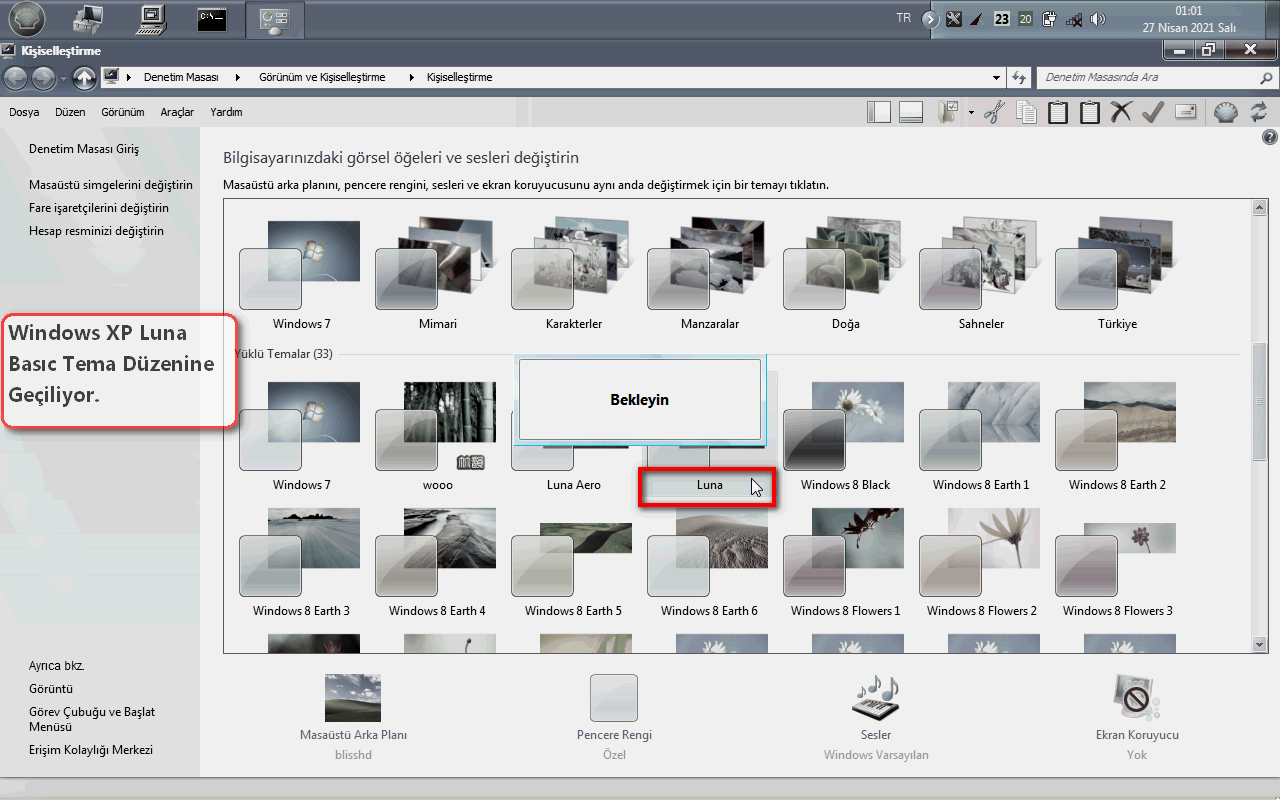Expand the arrow after Görünüm ve Kişiselleştirme
Screen dimensions: 1280x800
(410, 77)
